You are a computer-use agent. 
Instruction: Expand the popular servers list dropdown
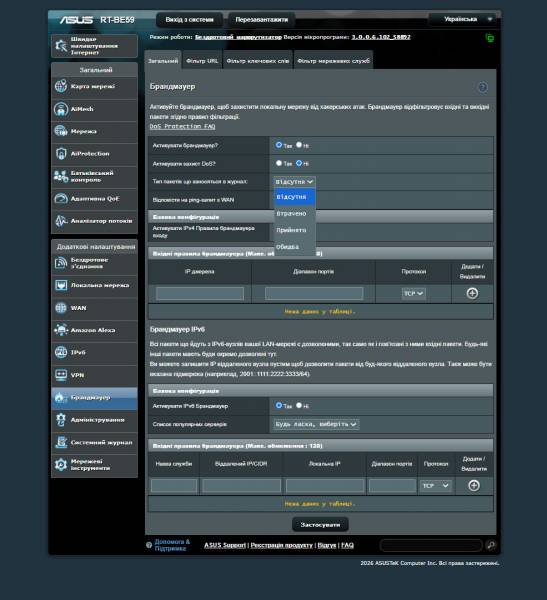point(316,424)
